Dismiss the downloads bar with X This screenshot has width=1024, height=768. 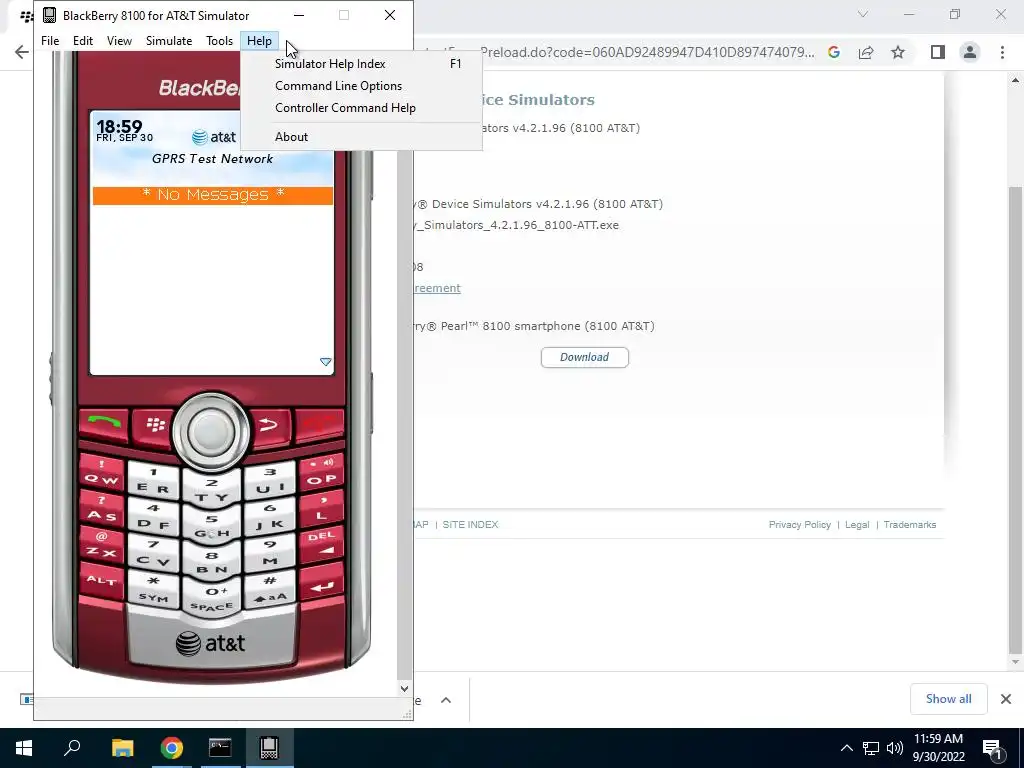[x=1006, y=699]
